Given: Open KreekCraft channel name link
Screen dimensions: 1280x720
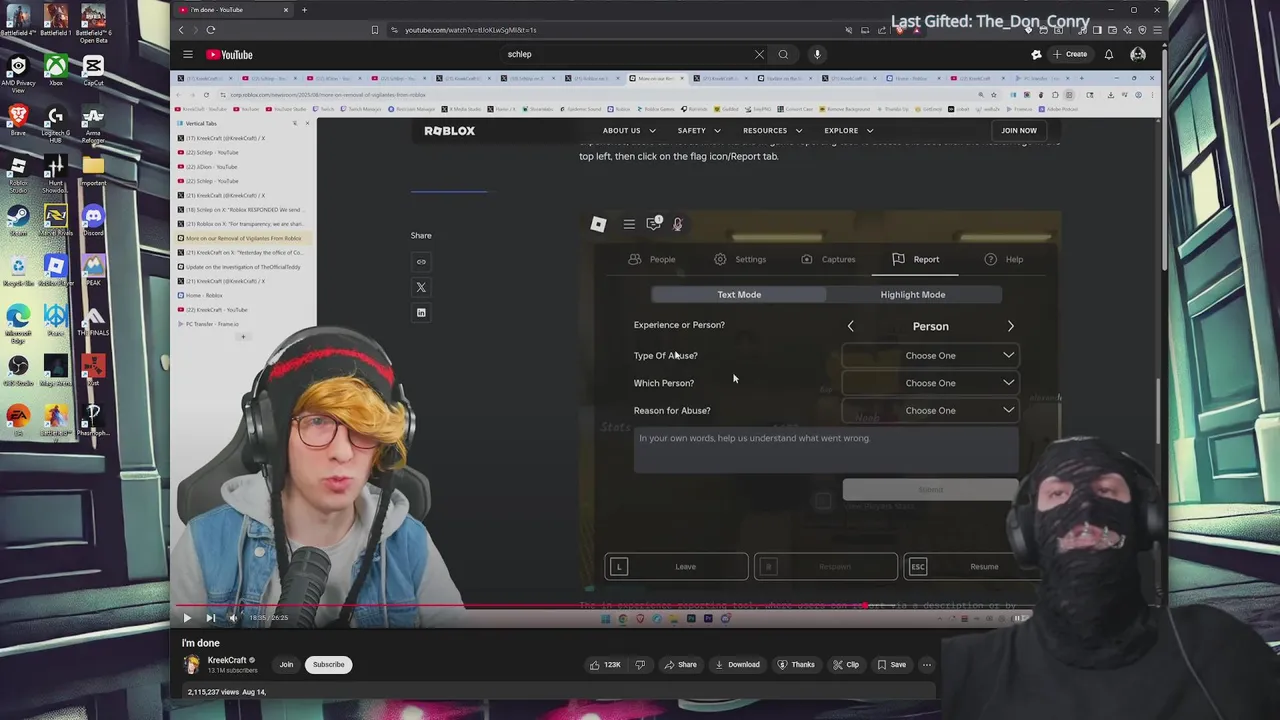Looking at the screenshot, I should (227, 660).
